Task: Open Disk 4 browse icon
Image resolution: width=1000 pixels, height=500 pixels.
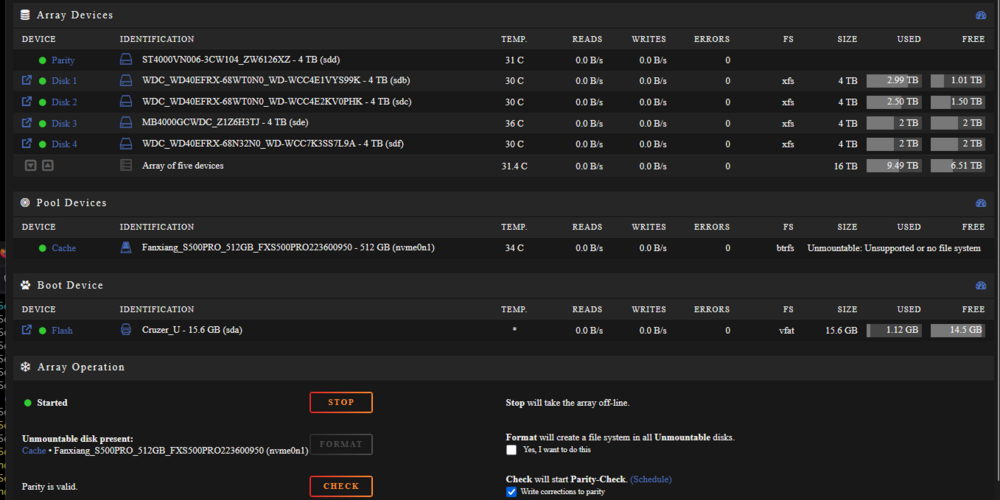Action: tap(26, 144)
